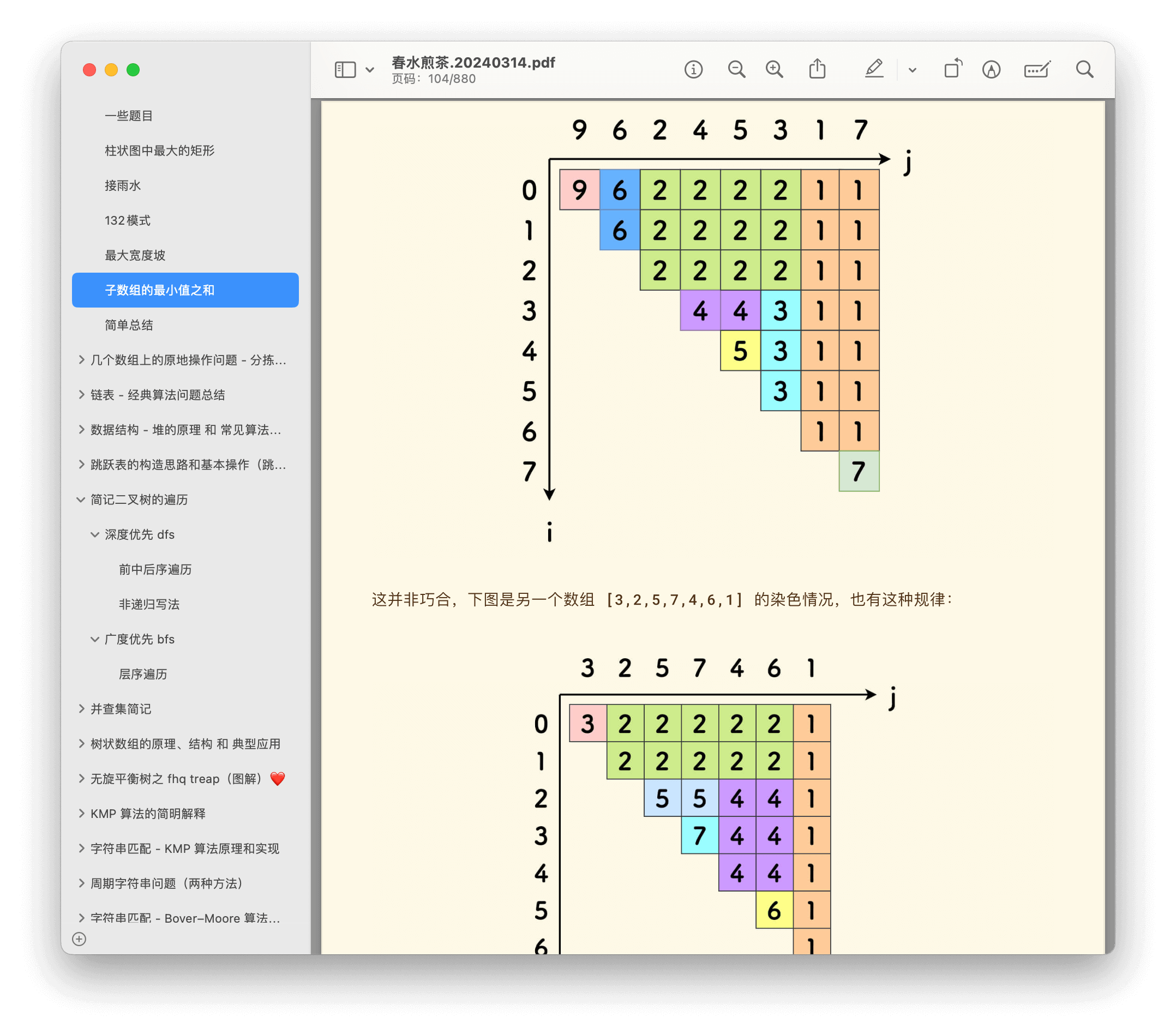
Task: Toggle the markup toolbar icon
Action: pos(991,70)
